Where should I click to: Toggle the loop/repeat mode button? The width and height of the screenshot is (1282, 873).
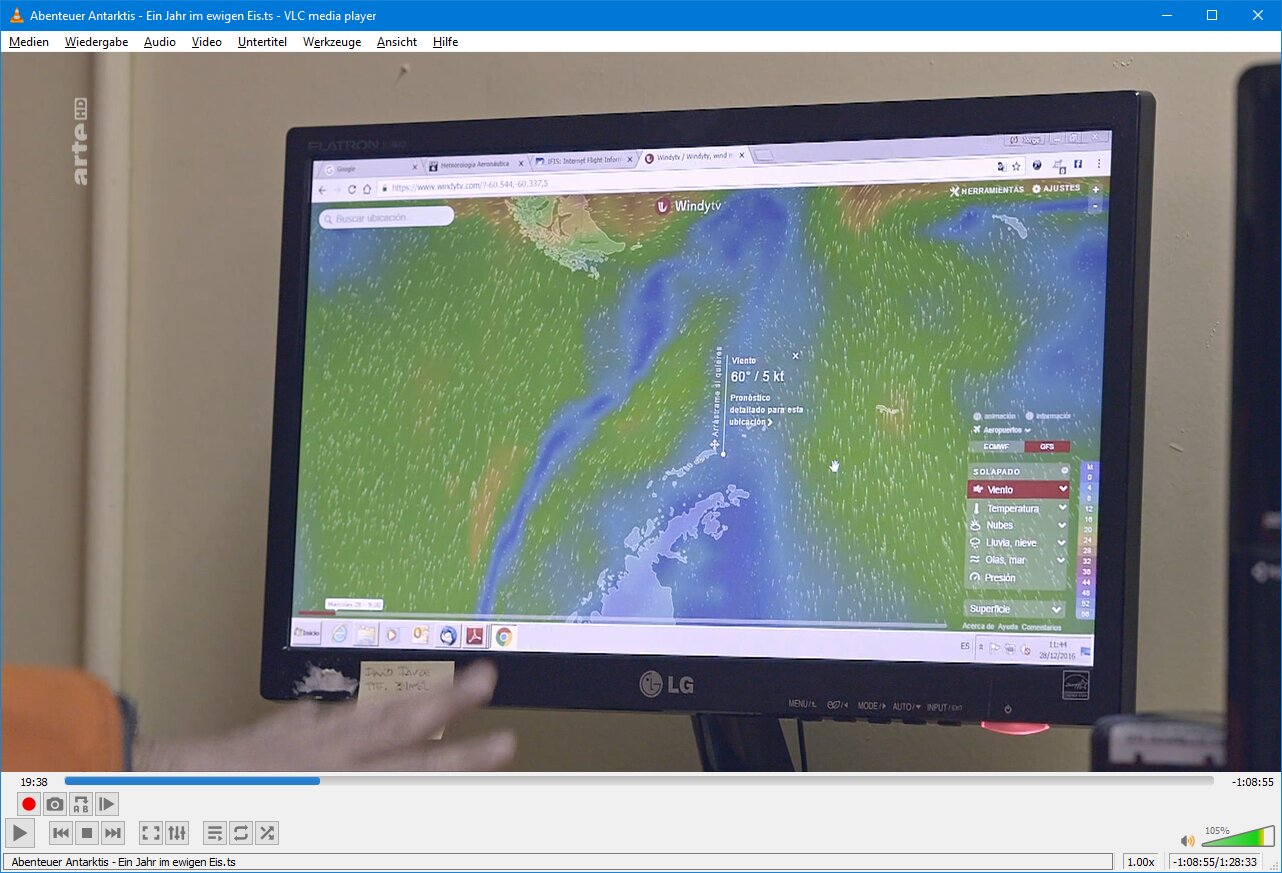[240, 833]
